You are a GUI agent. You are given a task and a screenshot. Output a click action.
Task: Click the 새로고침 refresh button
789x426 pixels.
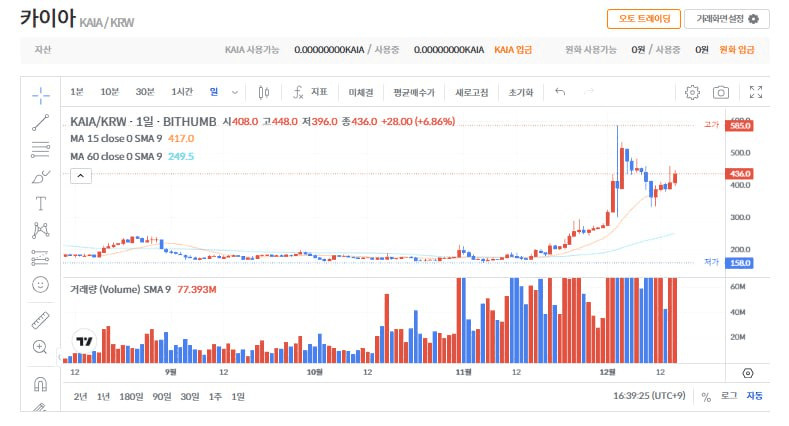click(x=471, y=93)
